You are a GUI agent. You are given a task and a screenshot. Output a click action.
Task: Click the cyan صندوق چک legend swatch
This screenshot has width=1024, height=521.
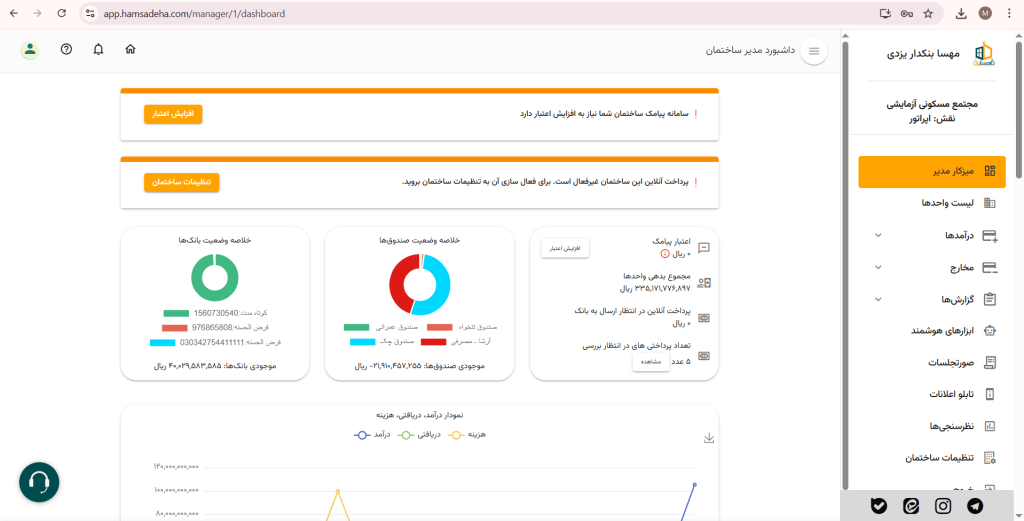click(x=362, y=341)
